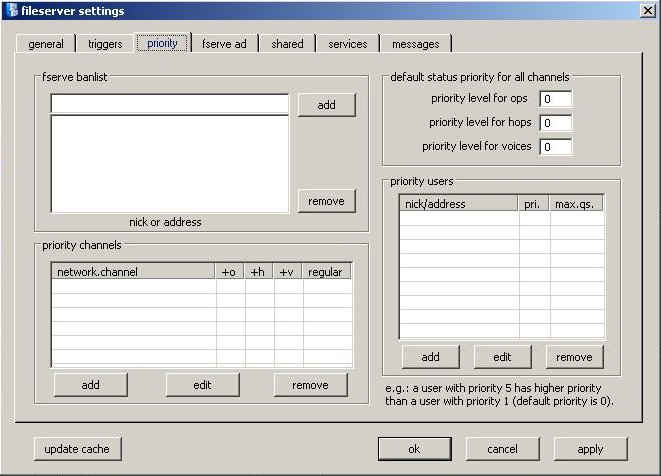Focus the priority level for hops field

coord(556,123)
